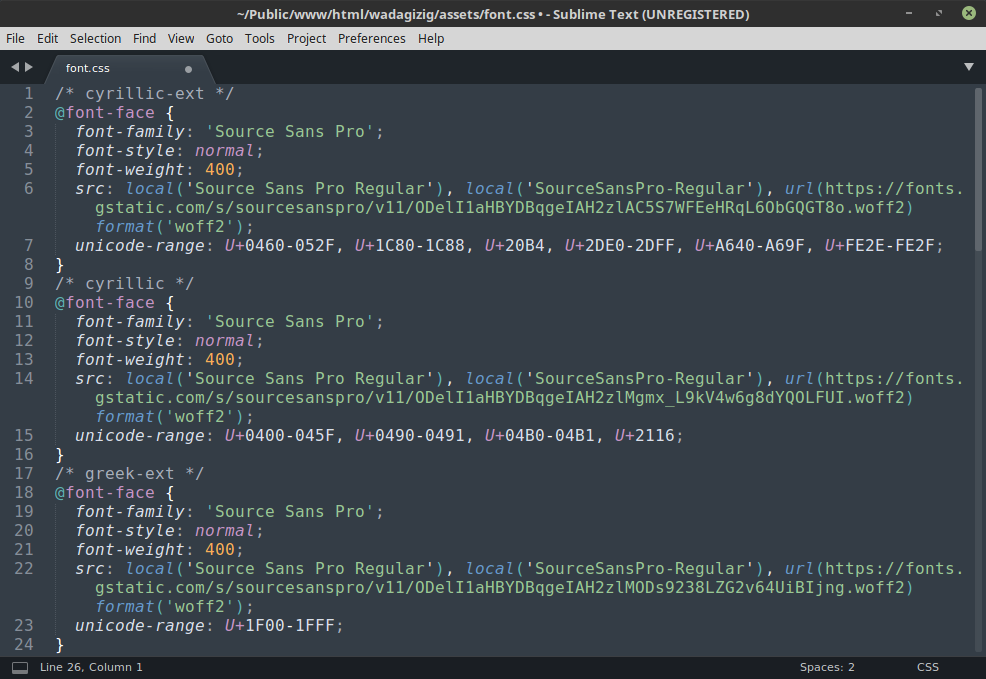
Task: Click Line 26, Column 1 status text
Action: 91,667
